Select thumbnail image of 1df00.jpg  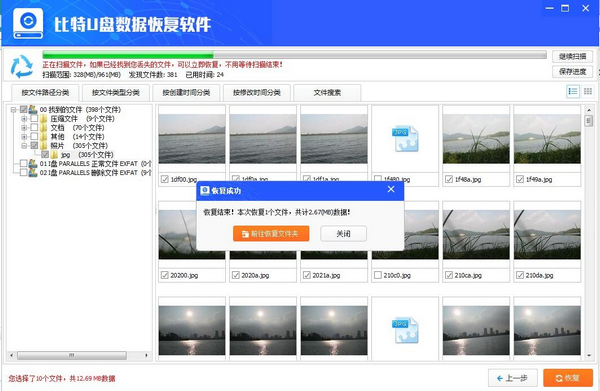pyautogui.click(x=192, y=139)
